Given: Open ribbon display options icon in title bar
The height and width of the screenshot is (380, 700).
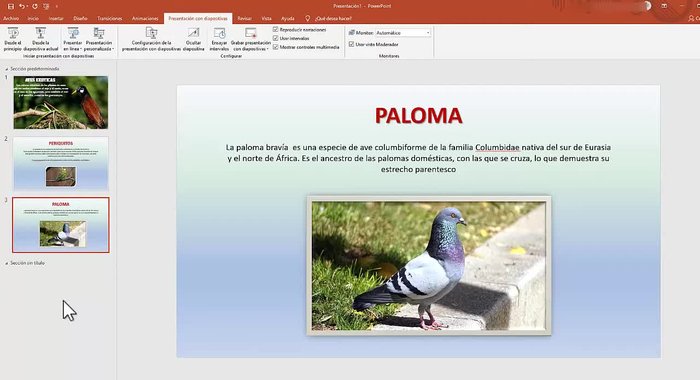Looking at the screenshot, I should (x=664, y=6).
